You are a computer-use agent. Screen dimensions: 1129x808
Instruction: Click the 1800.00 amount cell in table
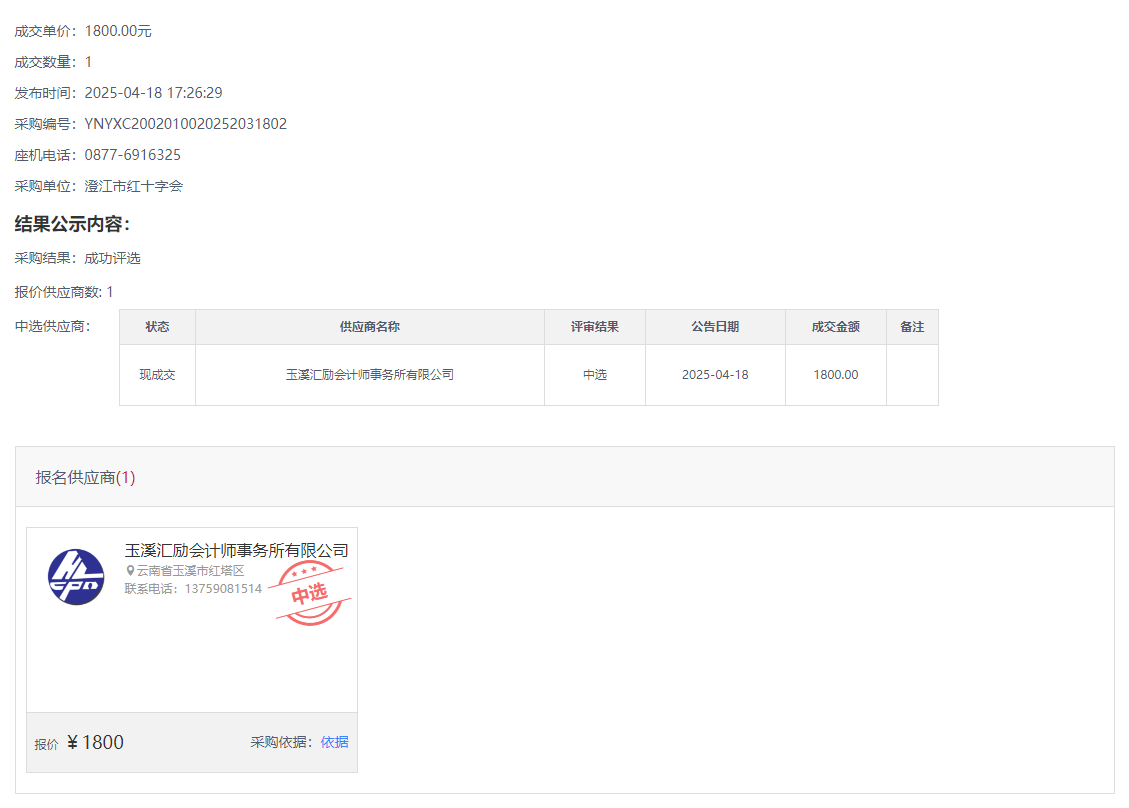coord(835,375)
